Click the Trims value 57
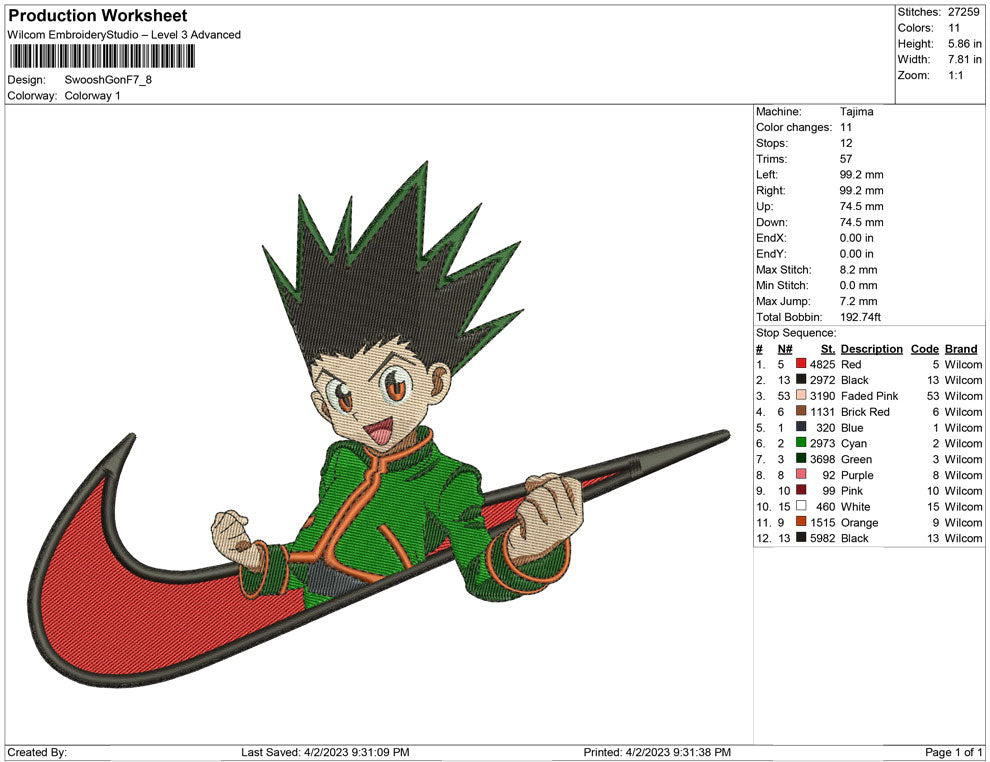 tap(845, 158)
